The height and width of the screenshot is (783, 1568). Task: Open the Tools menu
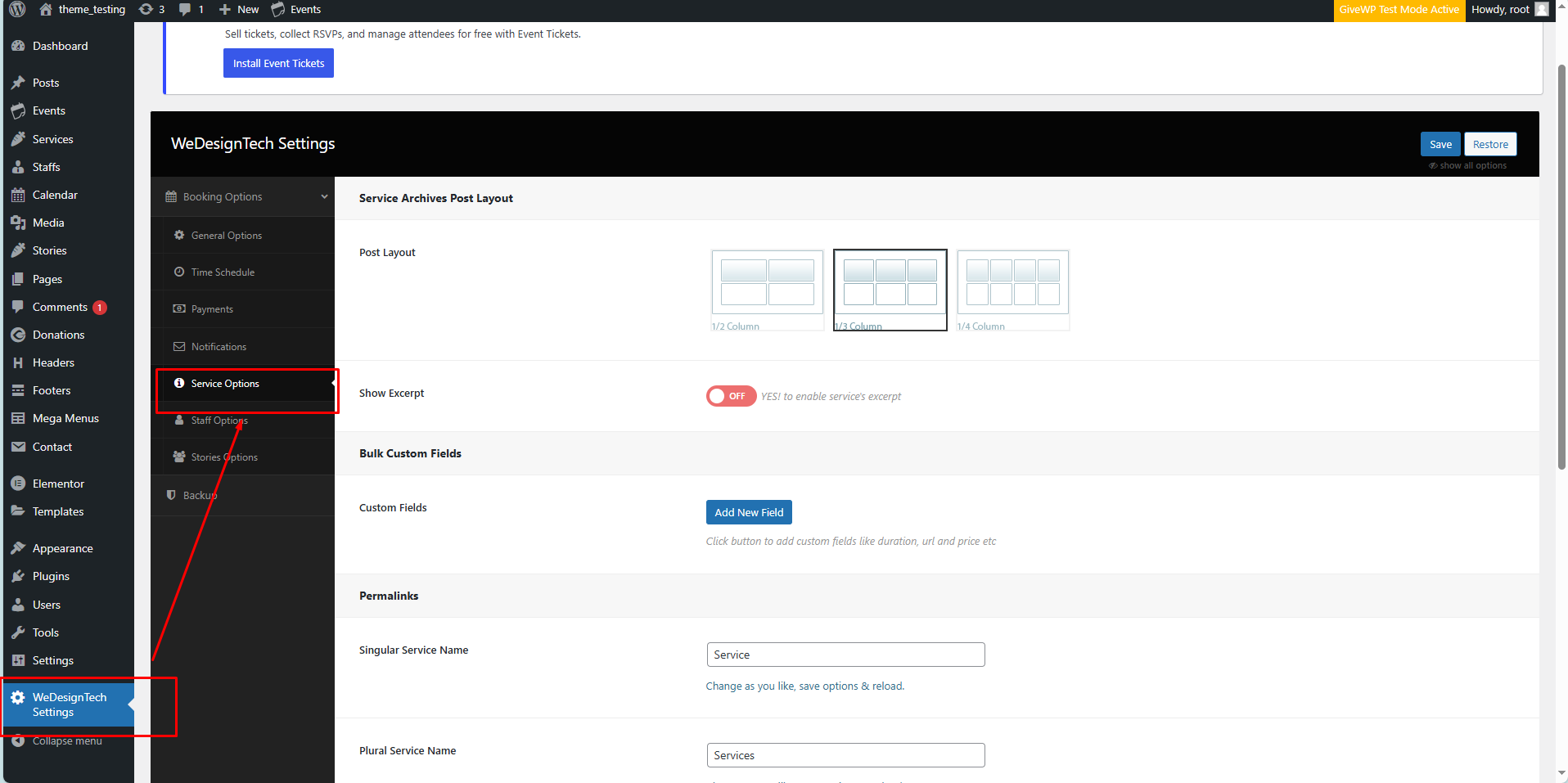(69, 632)
